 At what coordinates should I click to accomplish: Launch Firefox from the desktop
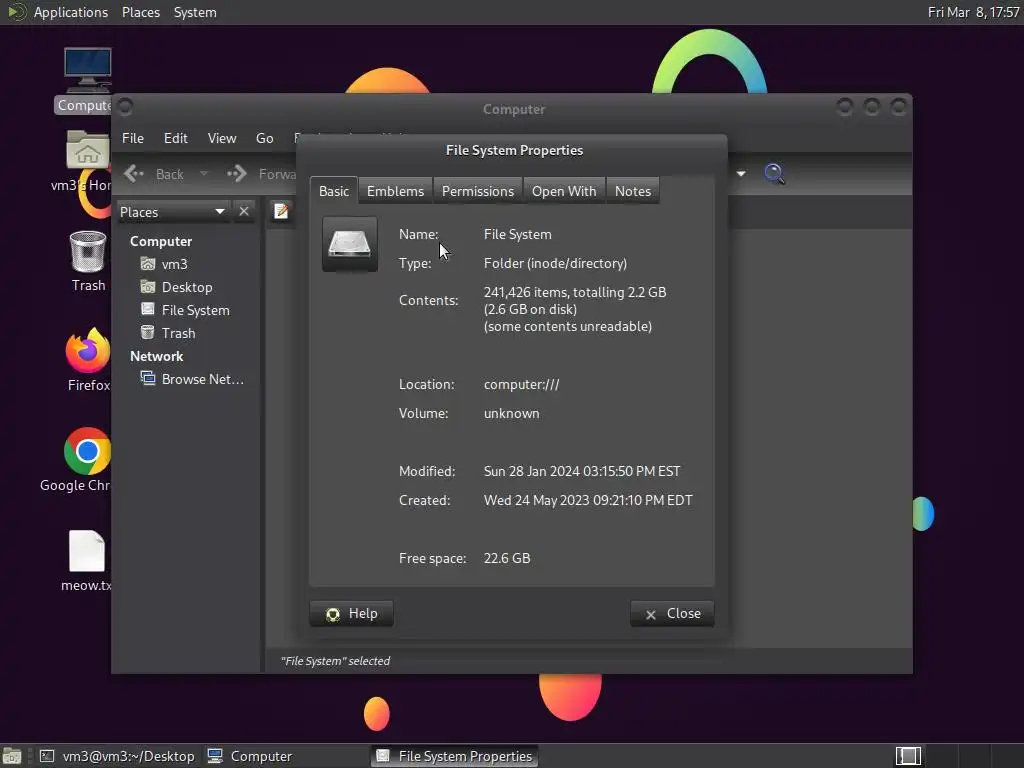[x=88, y=351]
